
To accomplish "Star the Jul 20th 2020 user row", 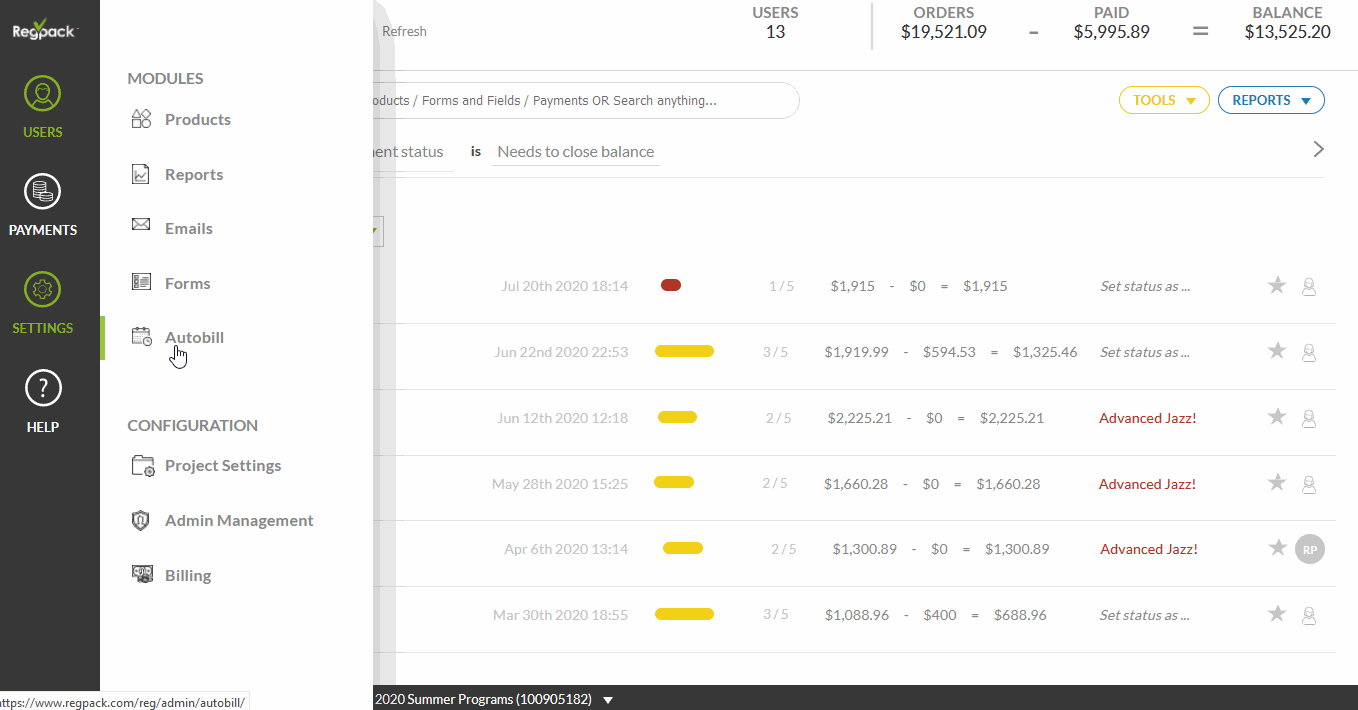I will (x=1276, y=286).
